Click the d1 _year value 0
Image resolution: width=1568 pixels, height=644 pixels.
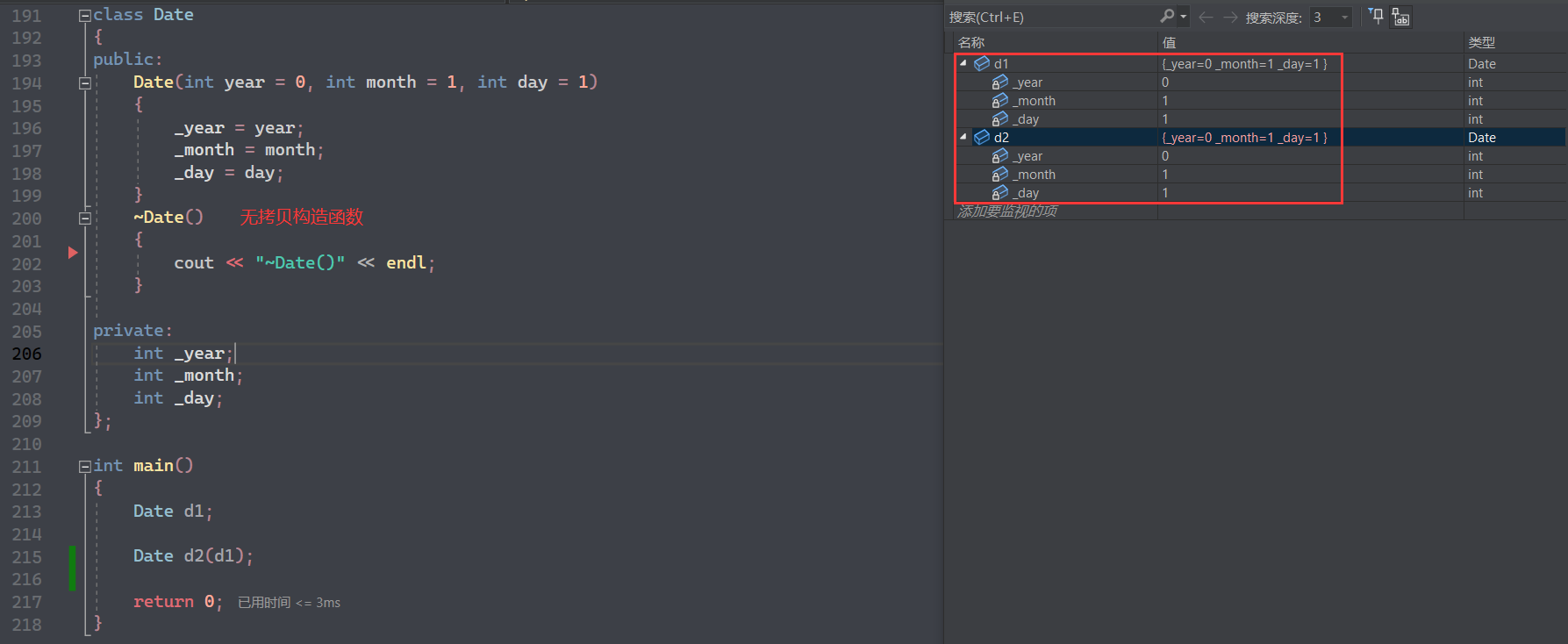pyautogui.click(x=1165, y=82)
